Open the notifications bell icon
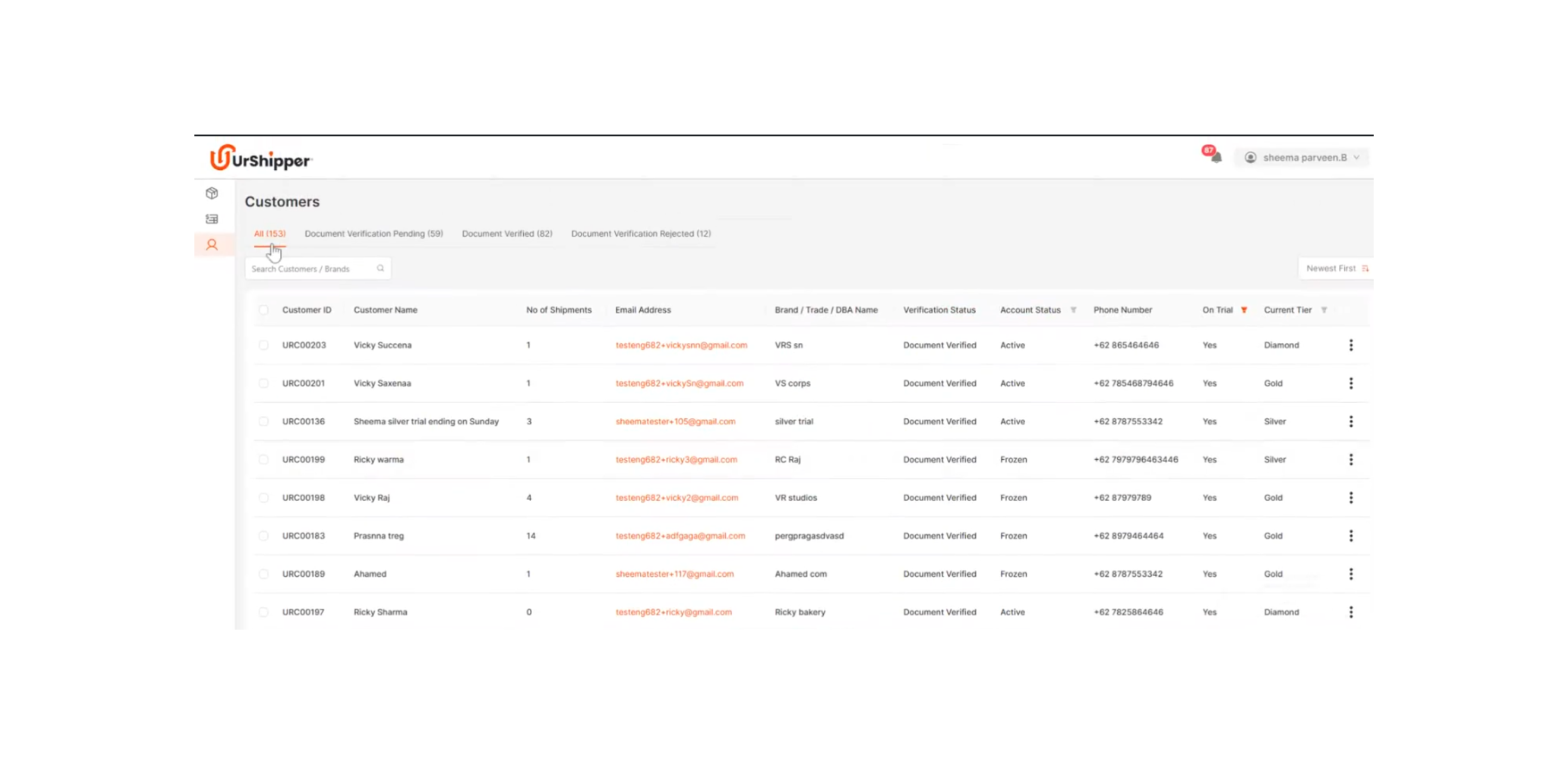The height and width of the screenshot is (764, 1568). 1216,158
